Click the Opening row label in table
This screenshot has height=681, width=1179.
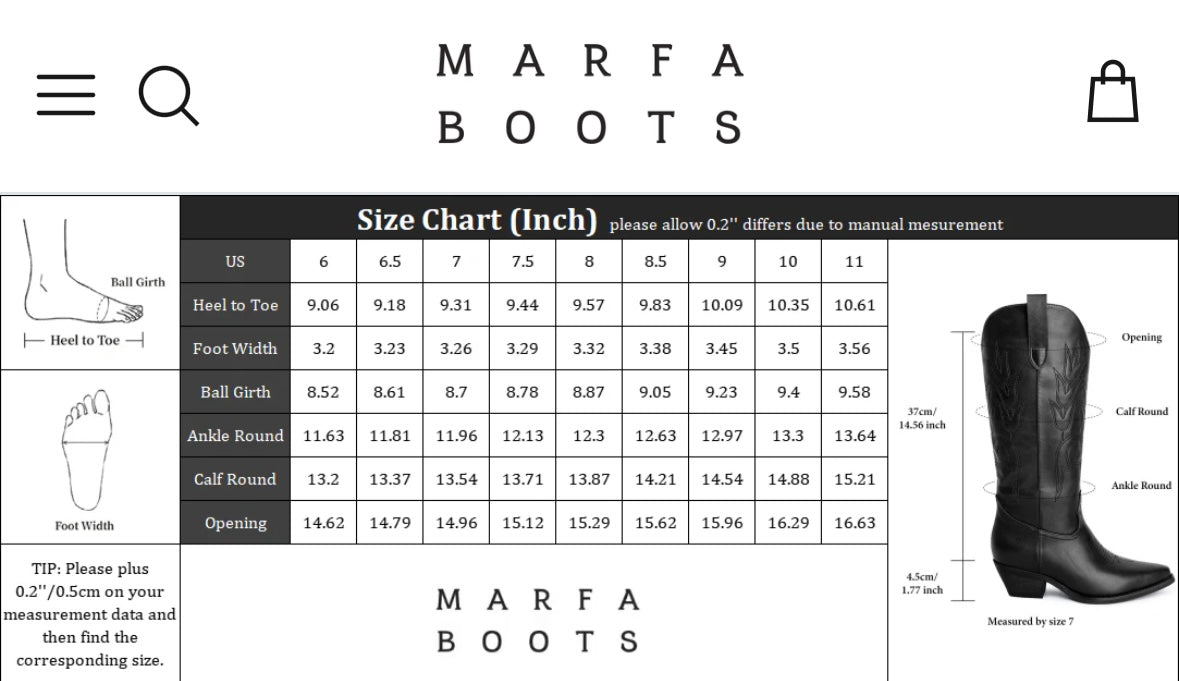click(x=235, y=523)
